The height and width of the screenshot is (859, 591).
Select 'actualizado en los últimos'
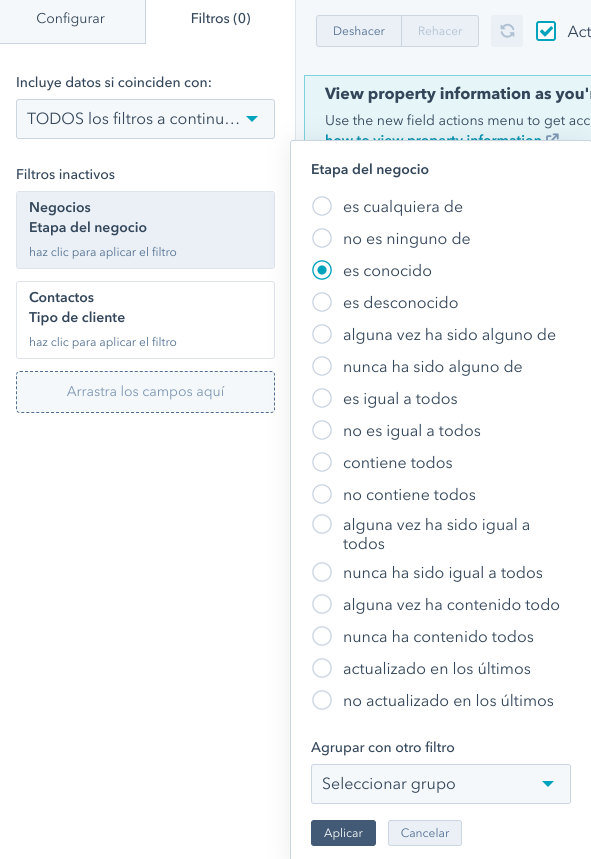click(322, 668)
